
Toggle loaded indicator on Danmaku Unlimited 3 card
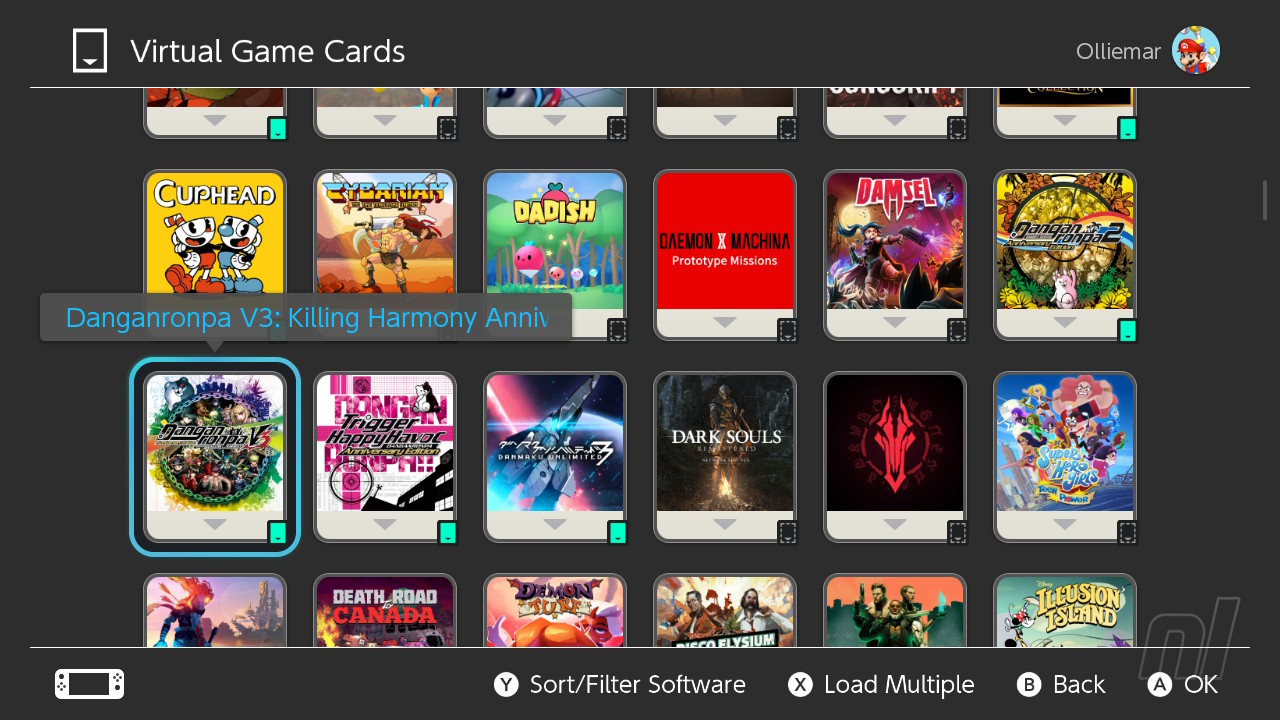tap(617, 532)
